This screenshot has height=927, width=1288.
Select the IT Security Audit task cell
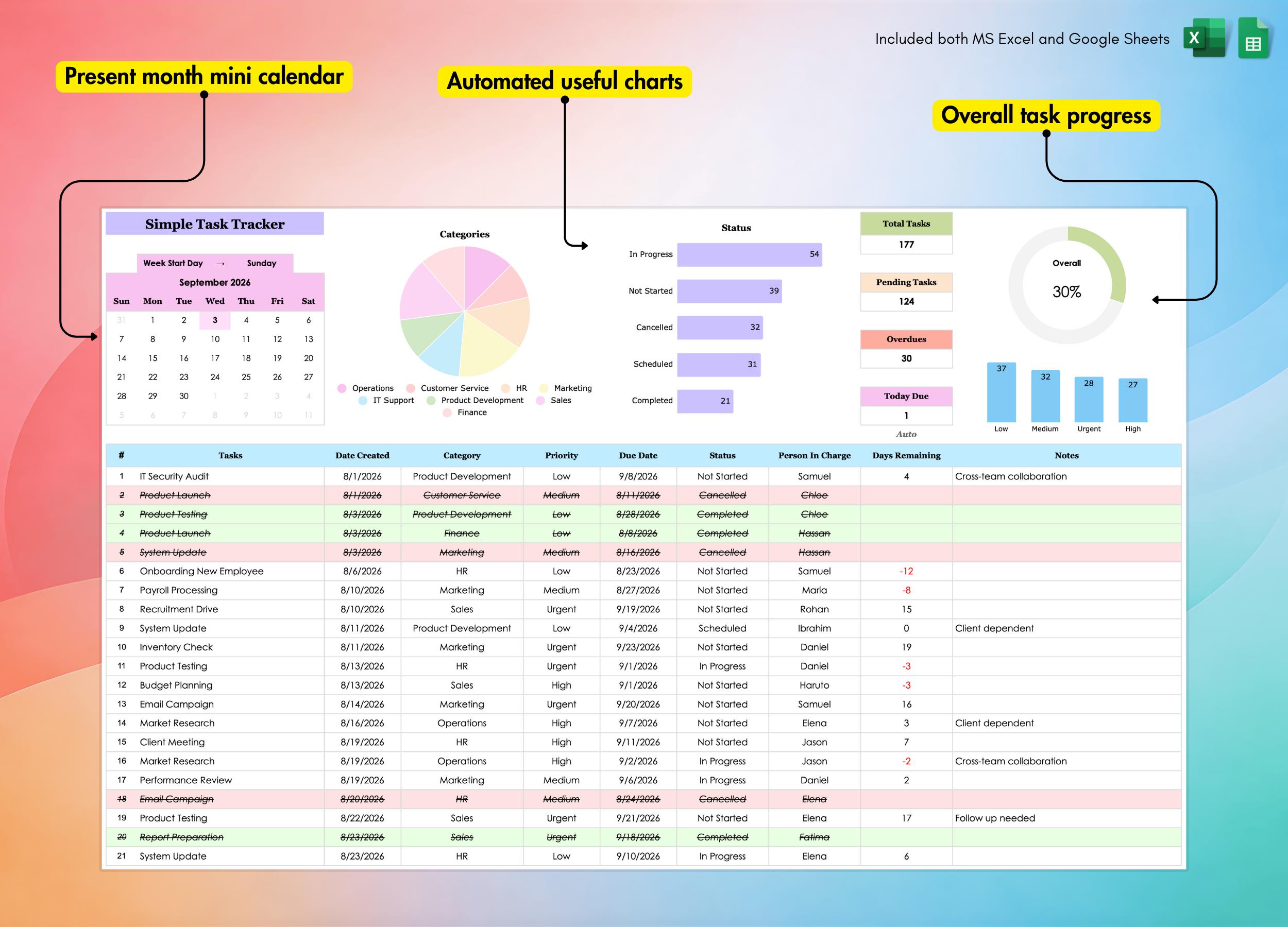click(x=230, y=476)
